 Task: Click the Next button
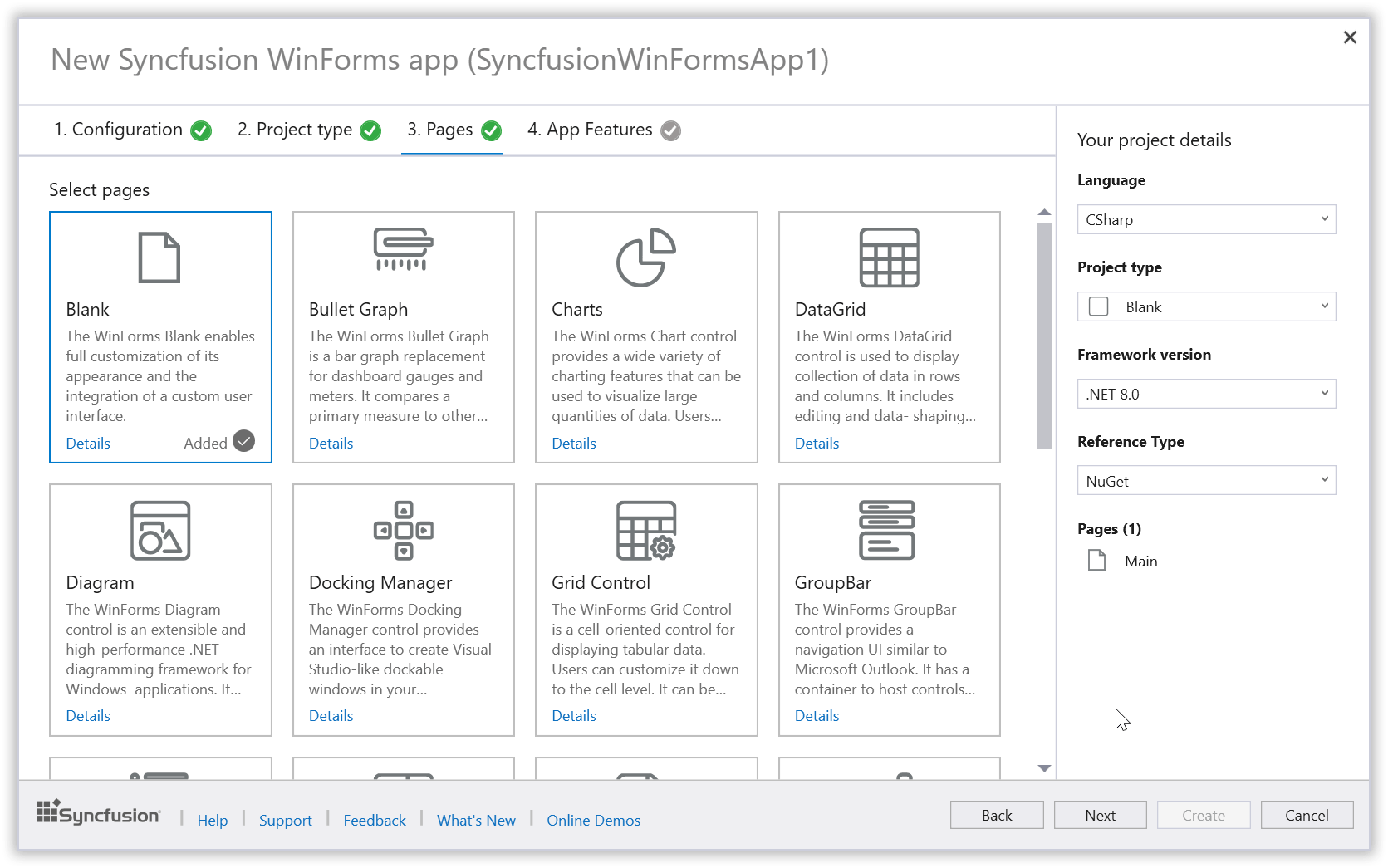(1100, 815)
